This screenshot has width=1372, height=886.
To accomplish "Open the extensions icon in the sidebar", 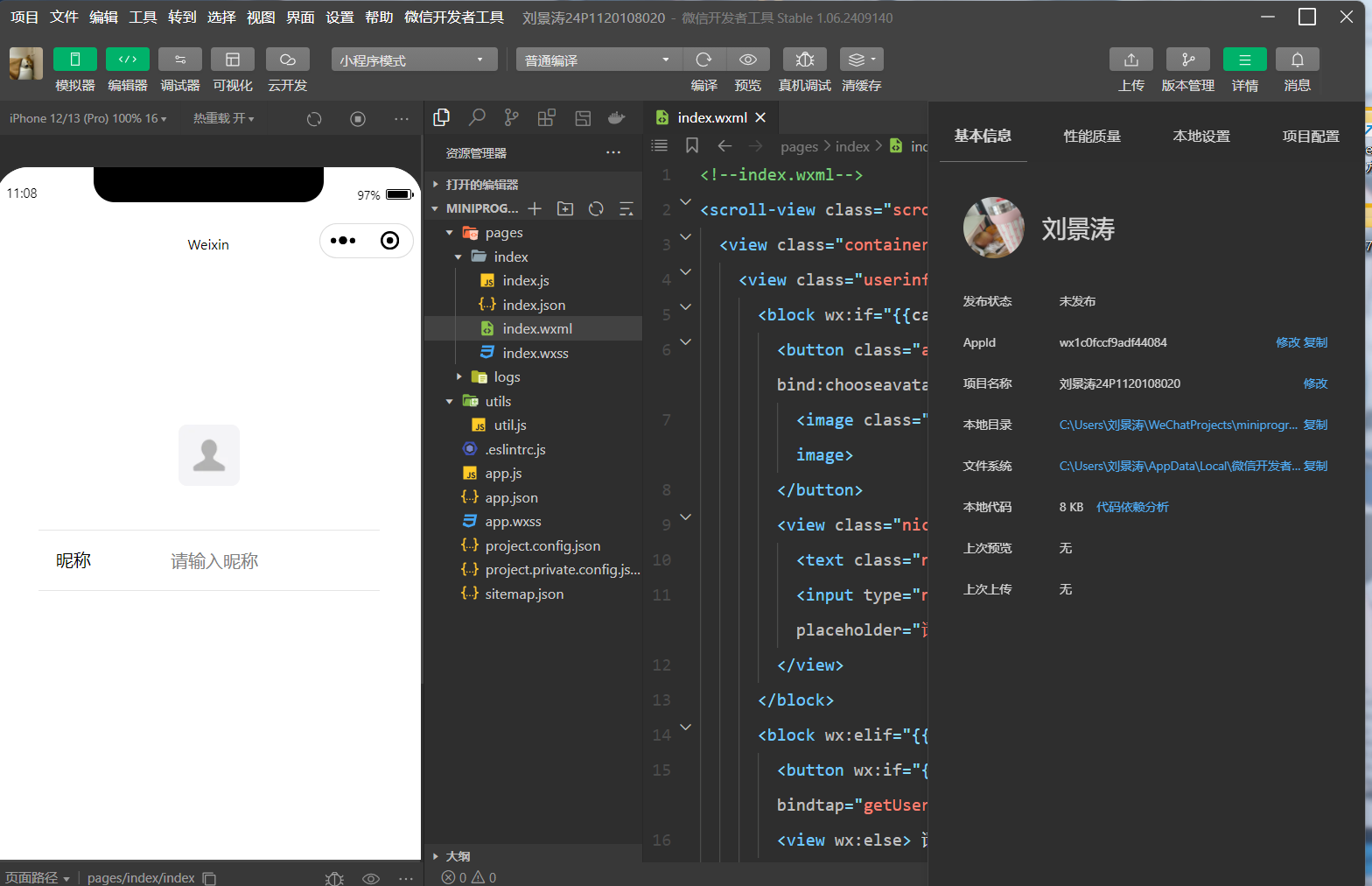I will pos(547,117).
